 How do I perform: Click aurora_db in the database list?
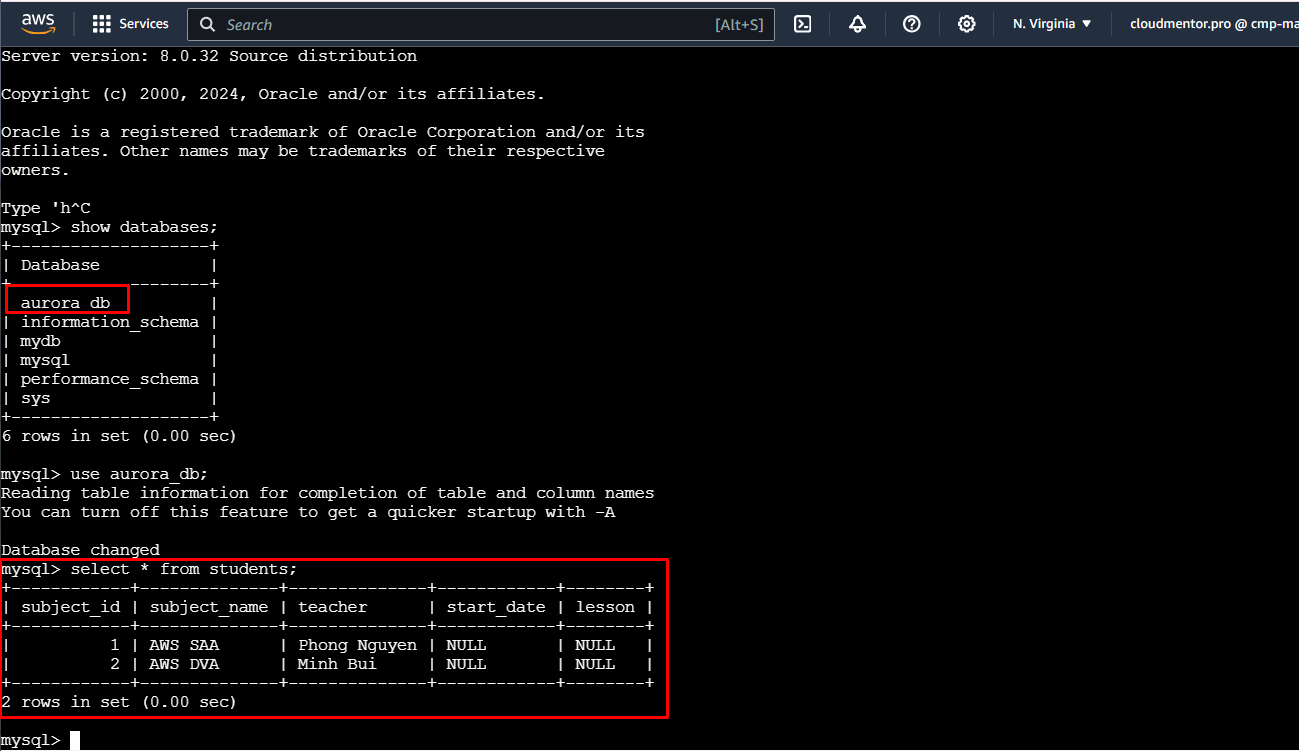click(65, 303)
